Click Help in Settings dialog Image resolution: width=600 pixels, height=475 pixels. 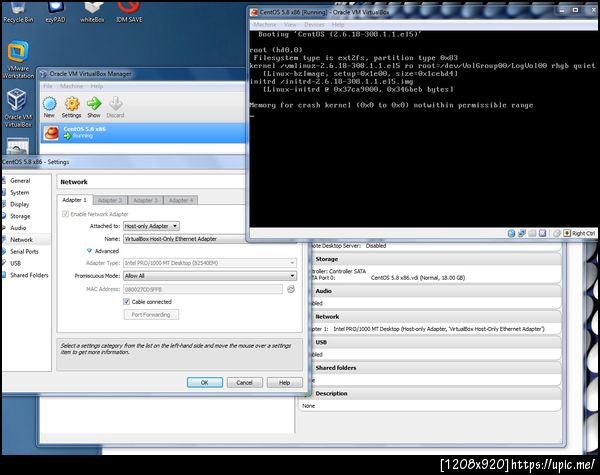(284, 382)
